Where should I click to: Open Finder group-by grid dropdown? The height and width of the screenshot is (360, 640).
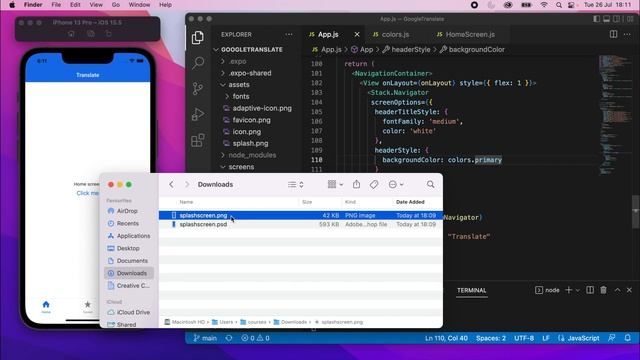pyautogui.click(x=335, y=184)
